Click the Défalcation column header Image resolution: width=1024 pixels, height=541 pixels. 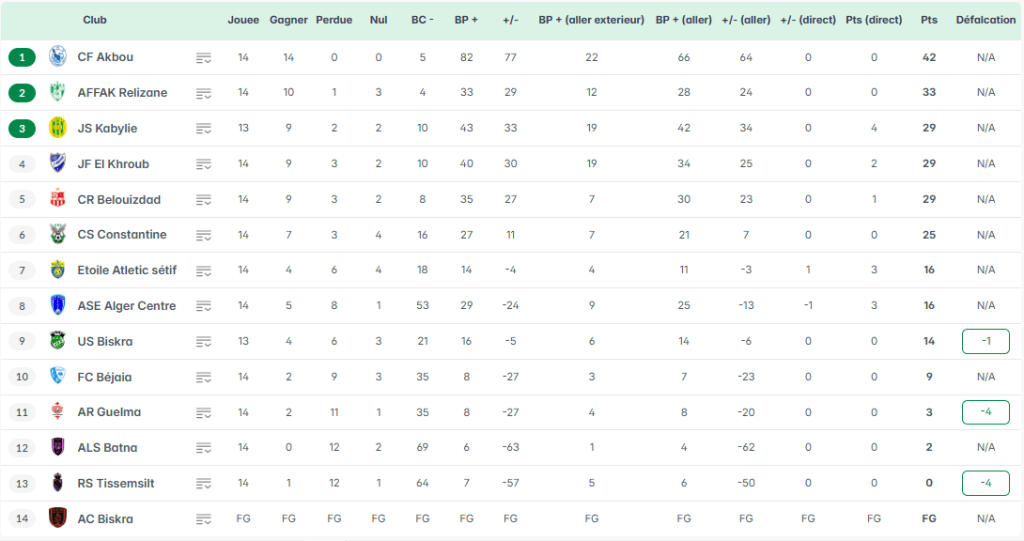pyautogui.click(x=985, y=20)
